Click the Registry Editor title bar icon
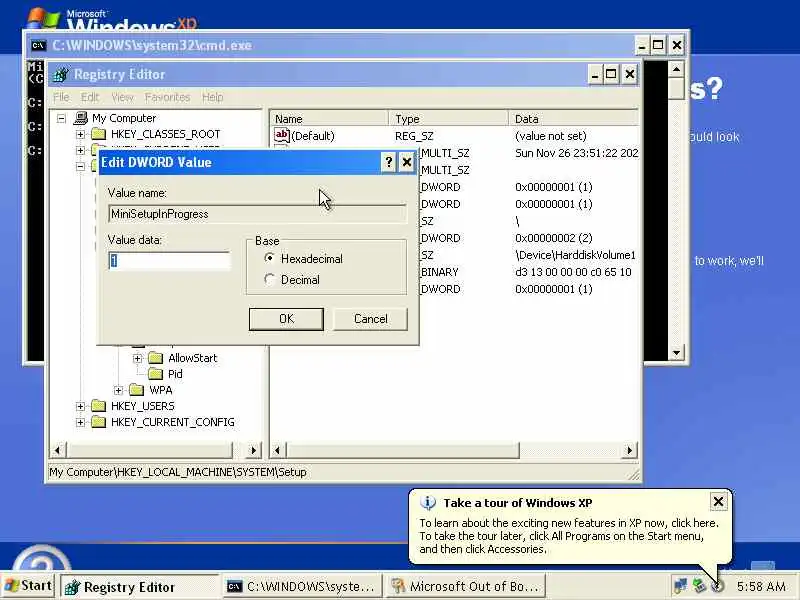The image size is (800, 600). [x=60, y=74]
